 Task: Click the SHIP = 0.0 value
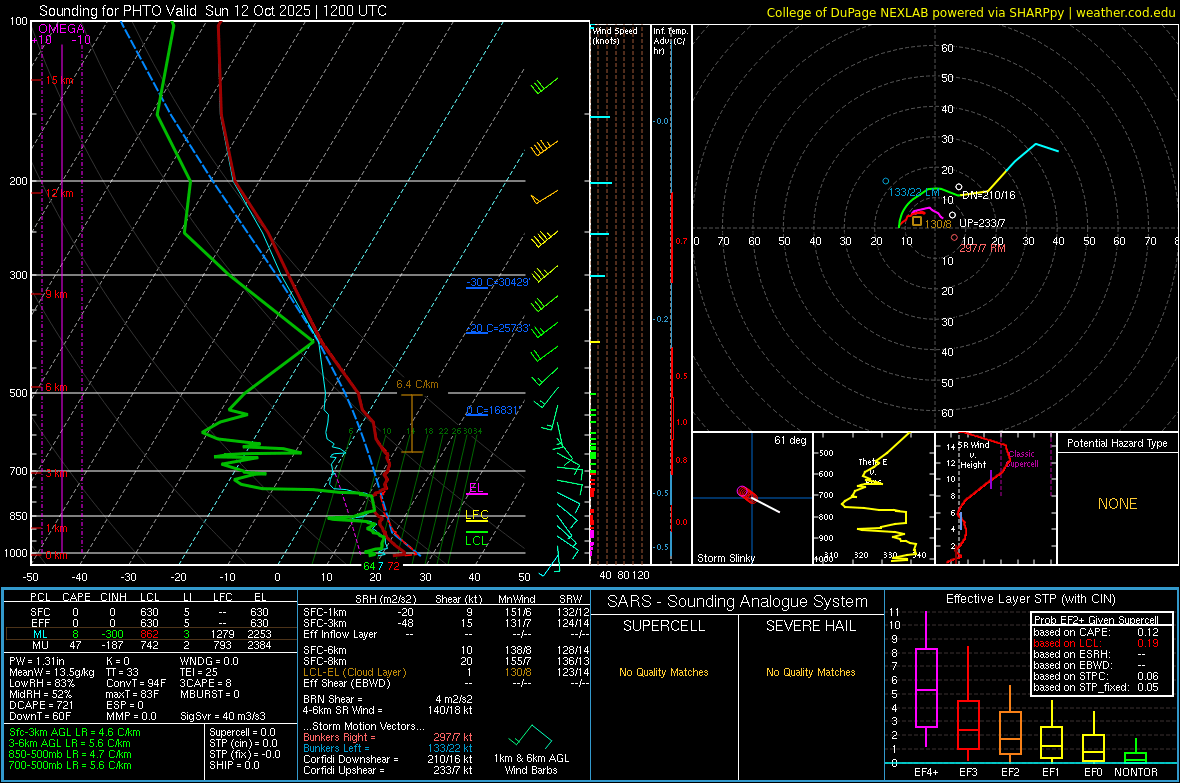234,765
